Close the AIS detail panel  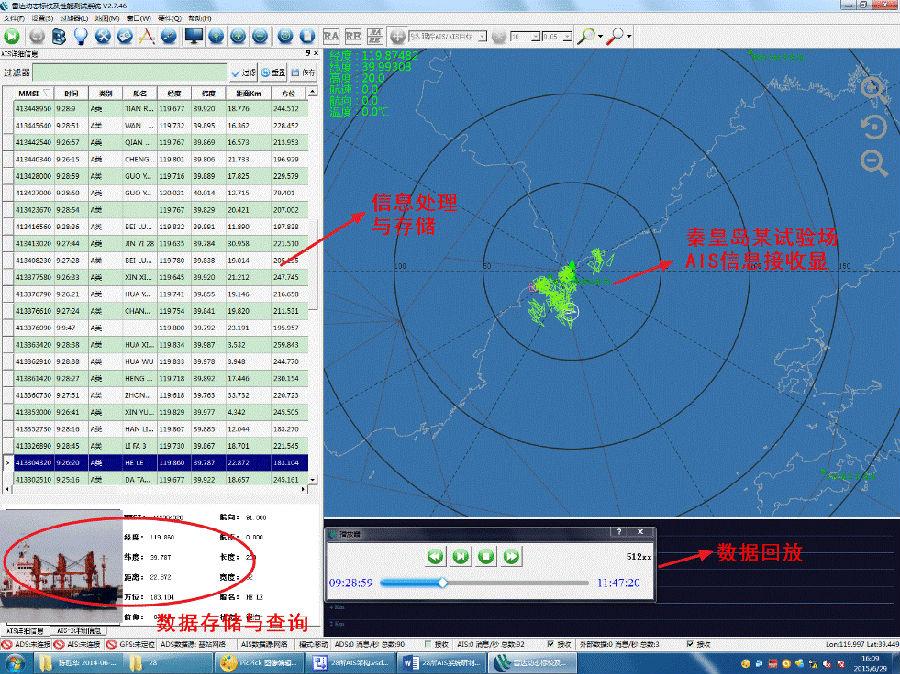[x=316, y=53]
